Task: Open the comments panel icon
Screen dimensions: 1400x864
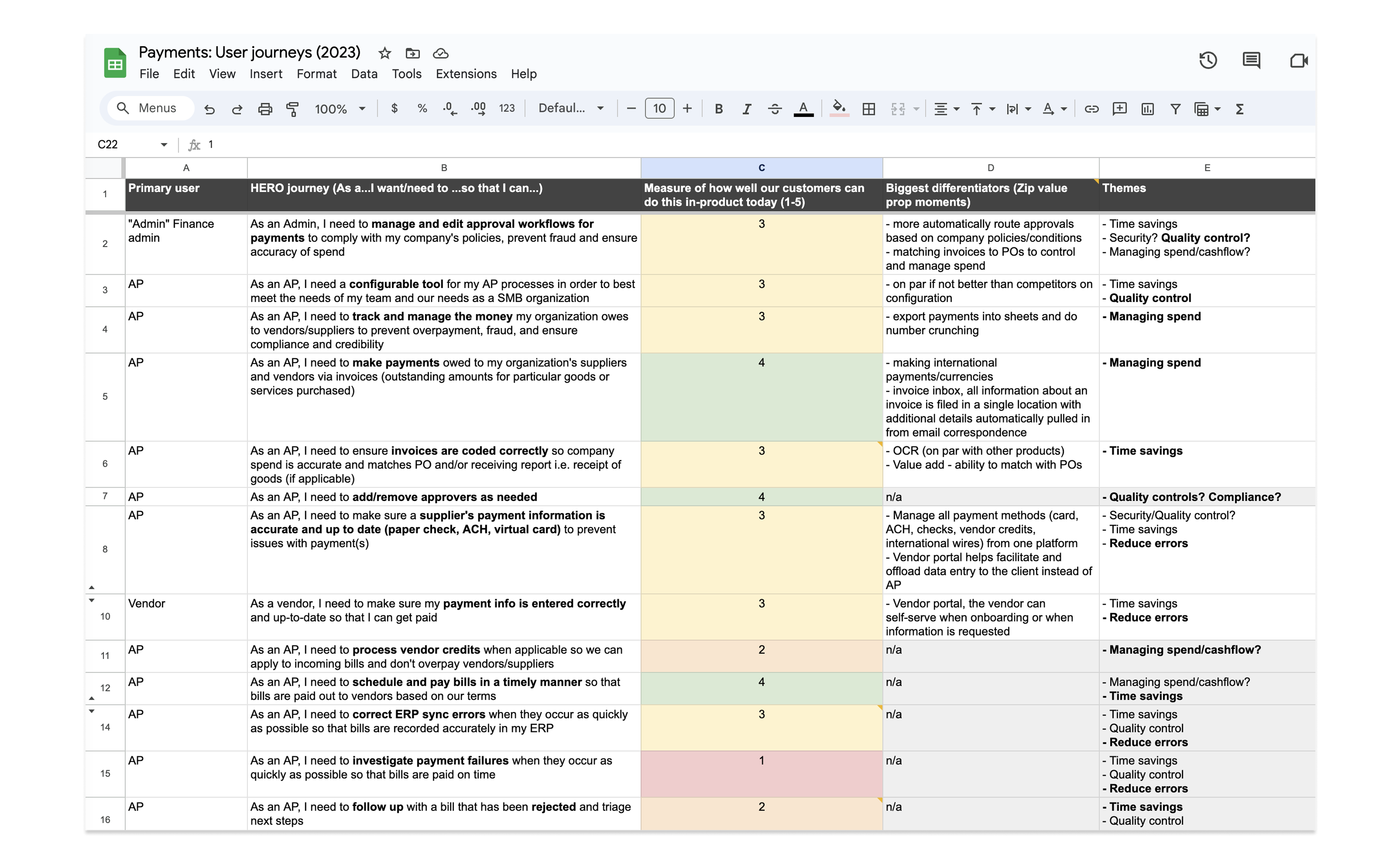Action: tap(1251, 60)
